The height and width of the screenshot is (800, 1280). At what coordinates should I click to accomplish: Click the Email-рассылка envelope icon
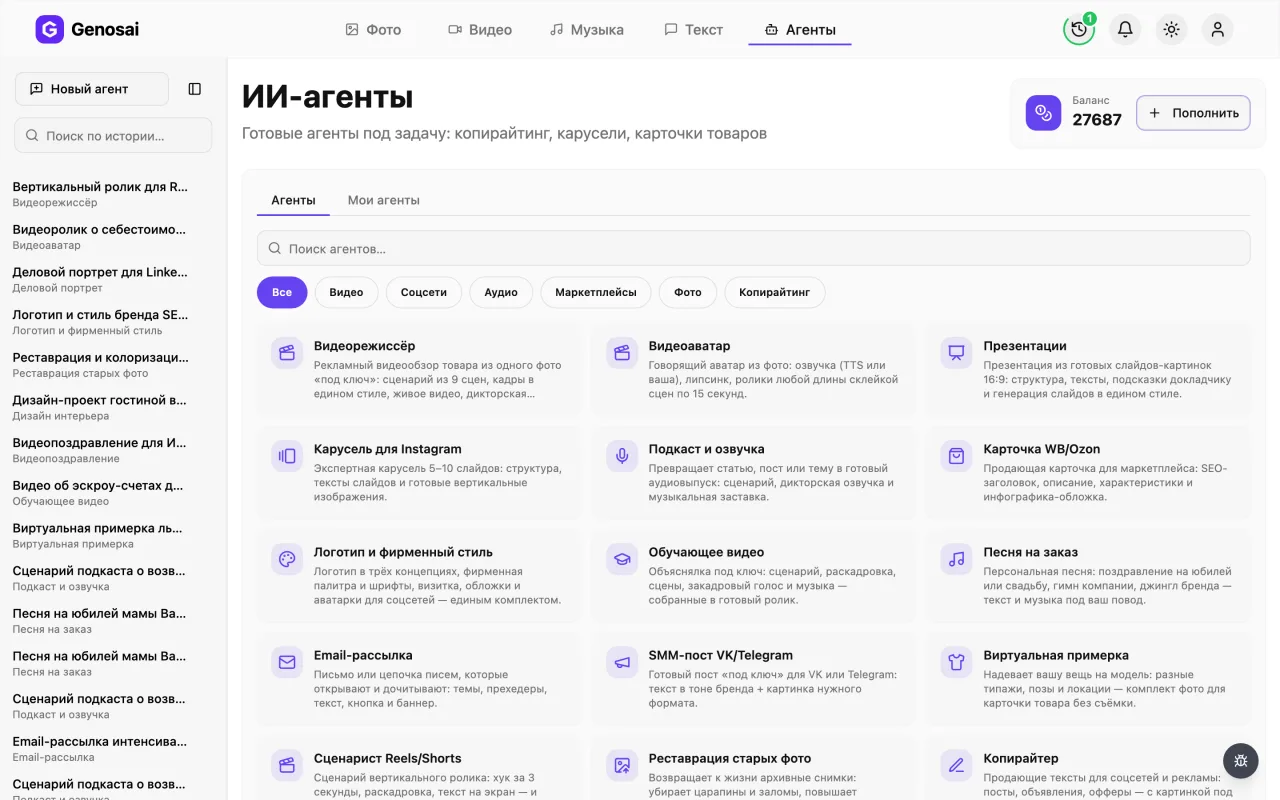pyautogui.click(x=287, y=662)
